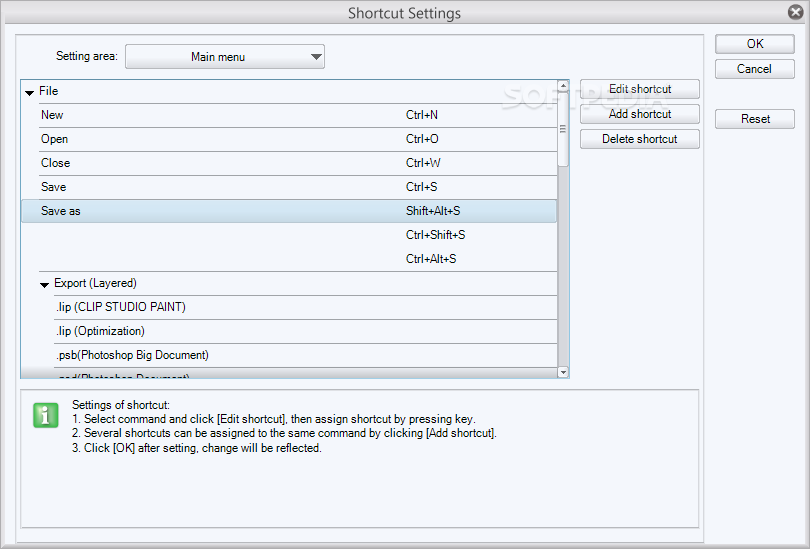810x549 pixels.
Task: Click scrollbar up arrow in command list
Action: (x=563, y=86)
